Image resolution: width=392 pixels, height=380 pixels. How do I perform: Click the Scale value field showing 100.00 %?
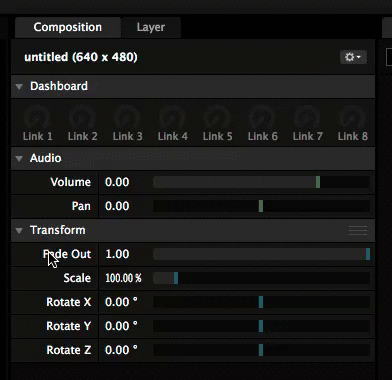click(x=123, y=278)
